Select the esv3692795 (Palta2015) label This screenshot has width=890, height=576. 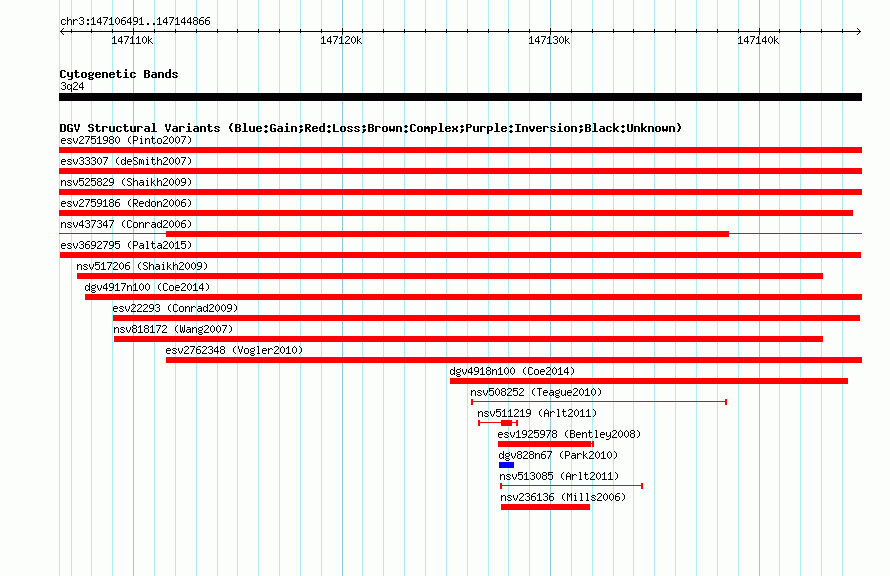click(x=126, y=245)
